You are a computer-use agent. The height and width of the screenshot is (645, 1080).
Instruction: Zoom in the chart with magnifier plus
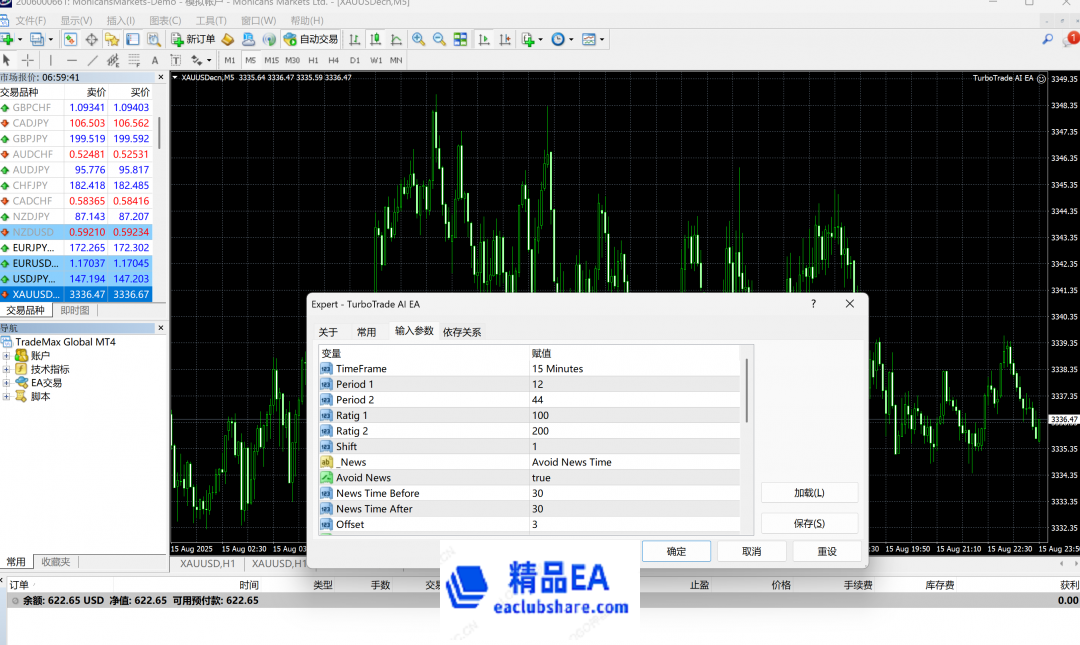coord(418,39)
